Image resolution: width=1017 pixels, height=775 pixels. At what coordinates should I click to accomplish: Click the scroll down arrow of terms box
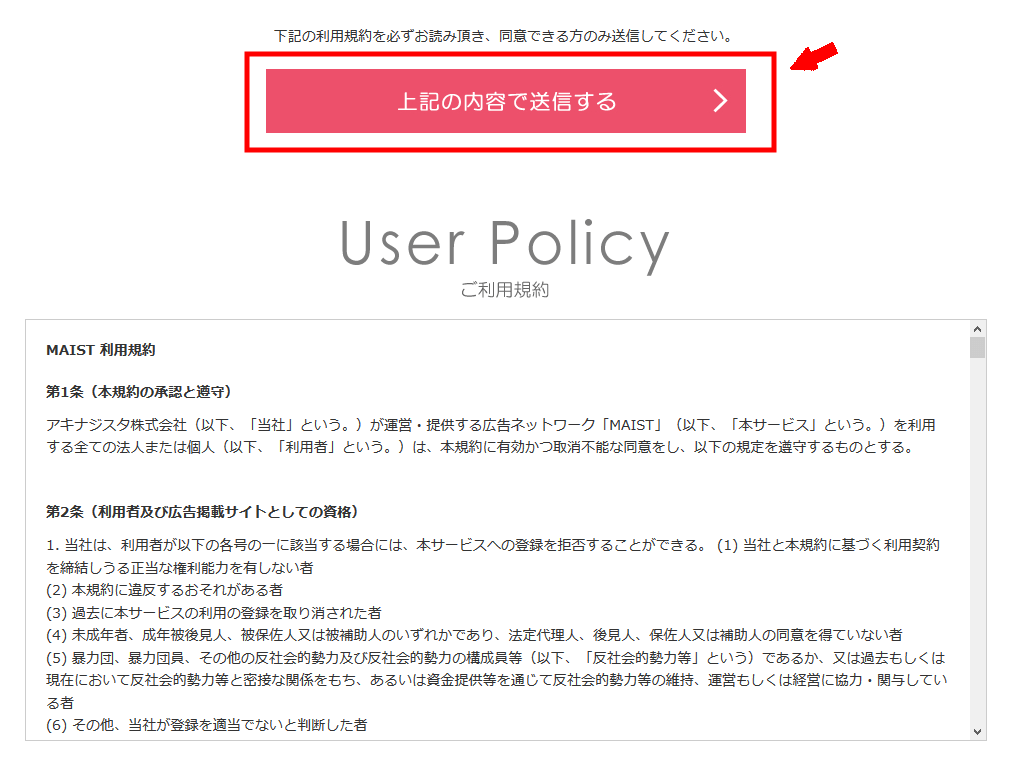[x=977, y=732]
